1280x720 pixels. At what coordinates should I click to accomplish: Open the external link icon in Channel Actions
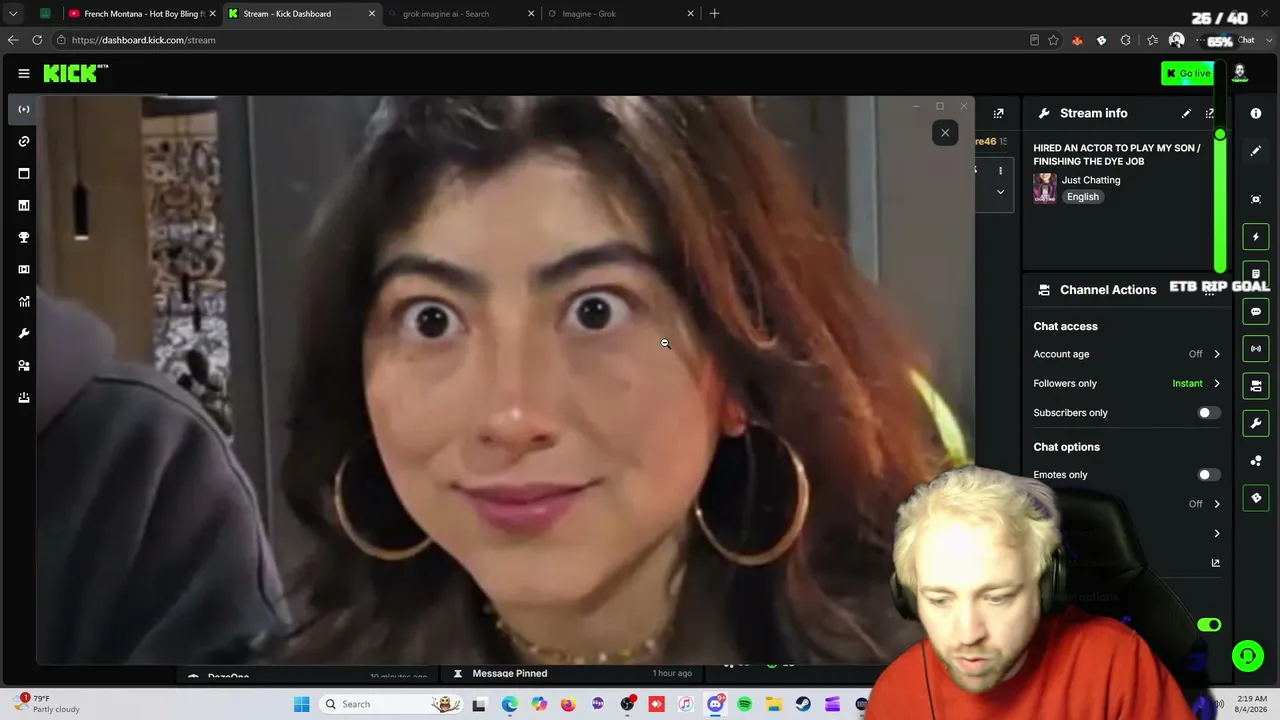pyautogui.click(x=1216, y=563)
